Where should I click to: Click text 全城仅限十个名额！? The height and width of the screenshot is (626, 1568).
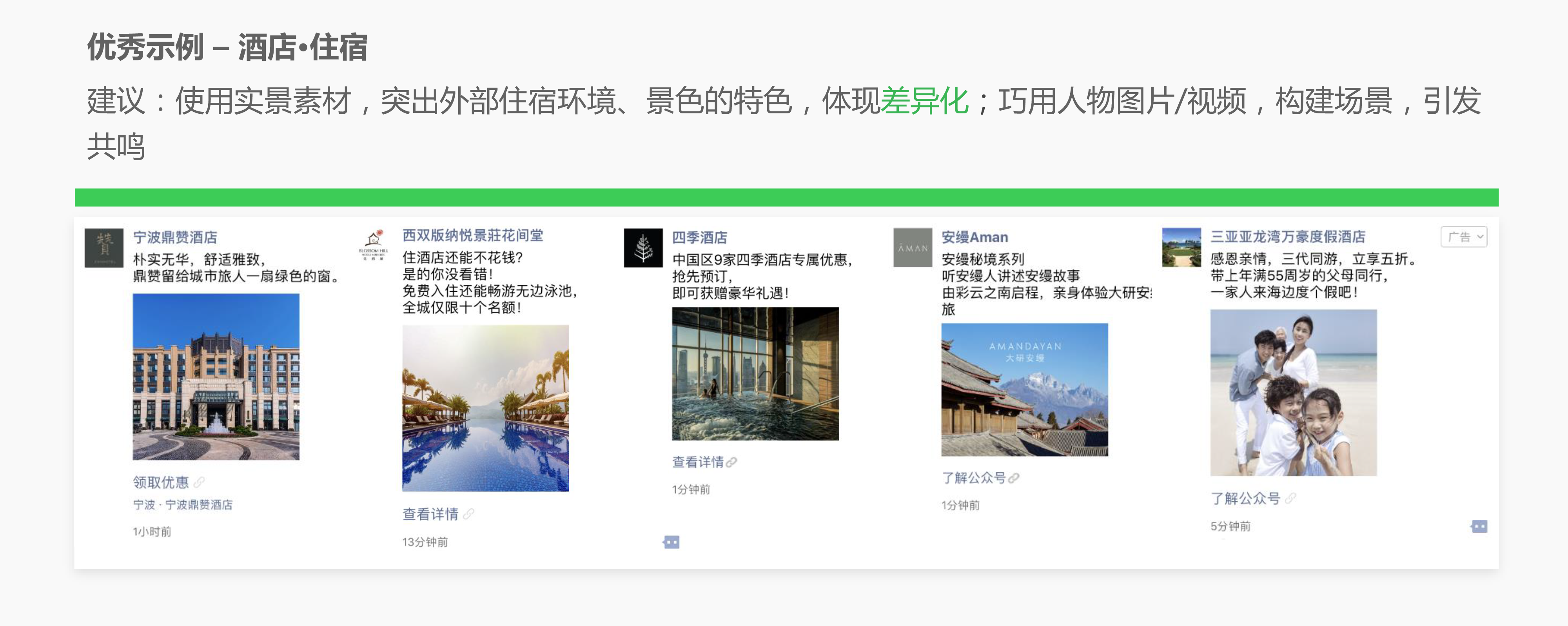463,308
